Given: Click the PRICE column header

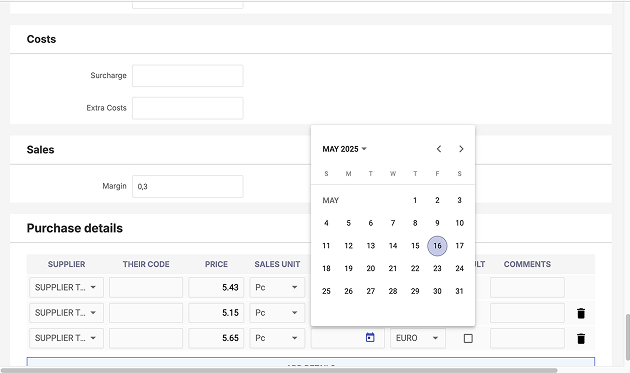Looking at the screenshot, I should pos(216,264).
